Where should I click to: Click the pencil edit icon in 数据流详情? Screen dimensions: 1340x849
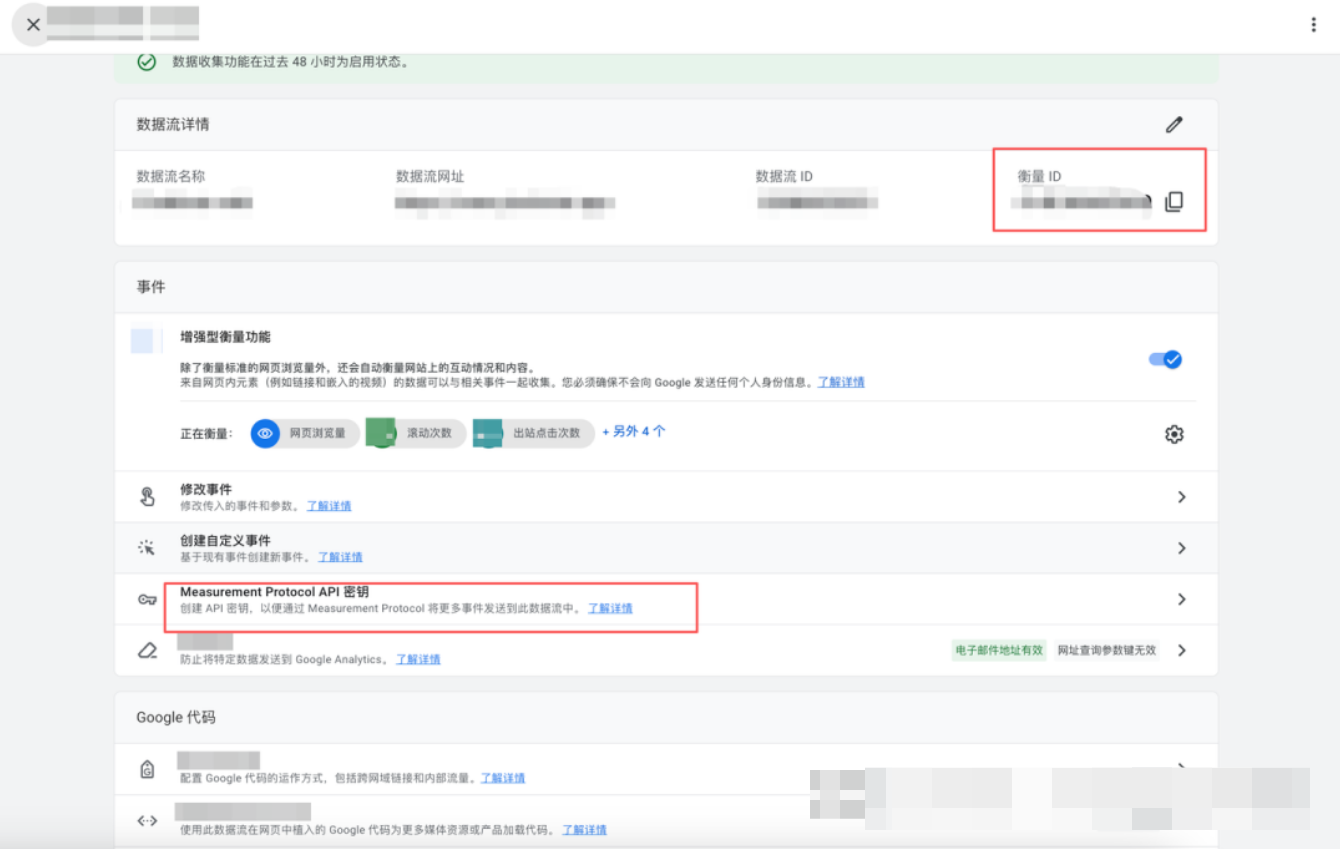(x=1174, y=125)
